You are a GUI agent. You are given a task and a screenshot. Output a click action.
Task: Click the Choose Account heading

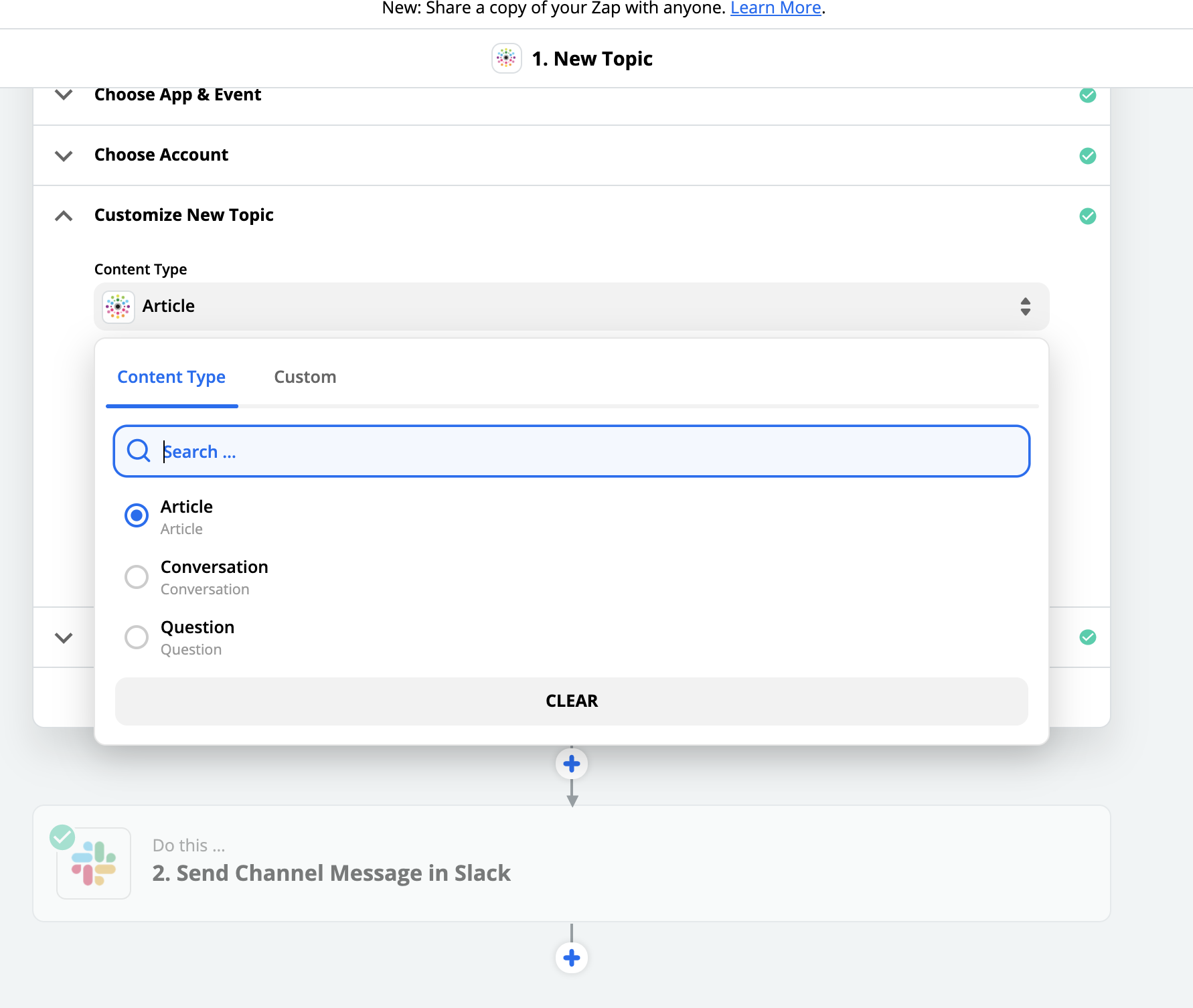pyautogui.click(x=161, y=155)
